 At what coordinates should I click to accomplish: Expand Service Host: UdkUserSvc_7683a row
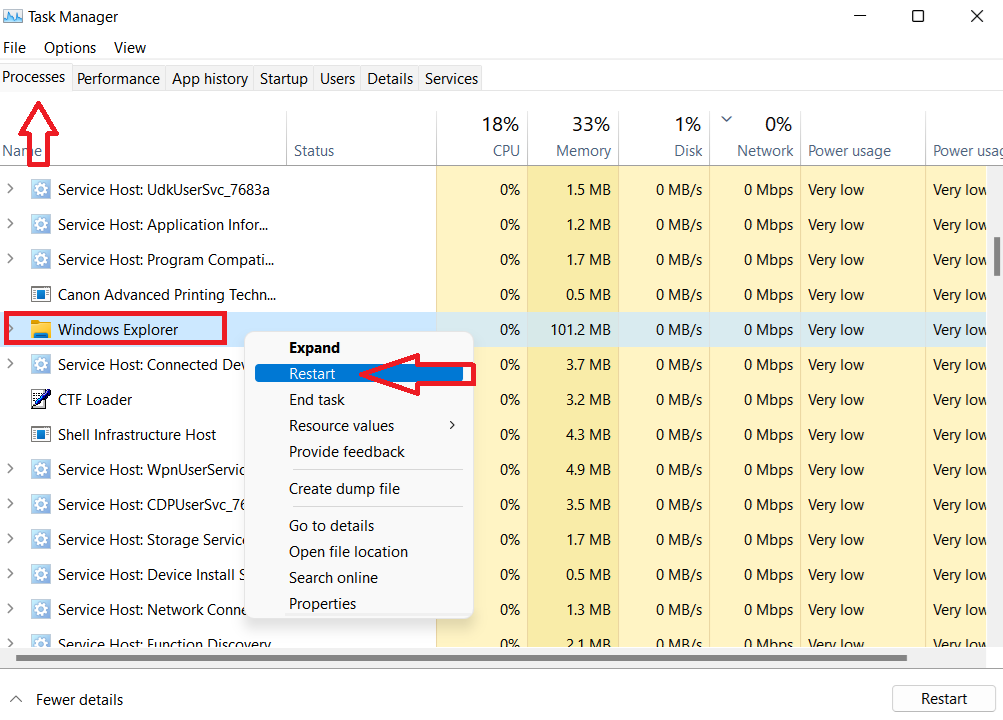click(x=10, y=189)
